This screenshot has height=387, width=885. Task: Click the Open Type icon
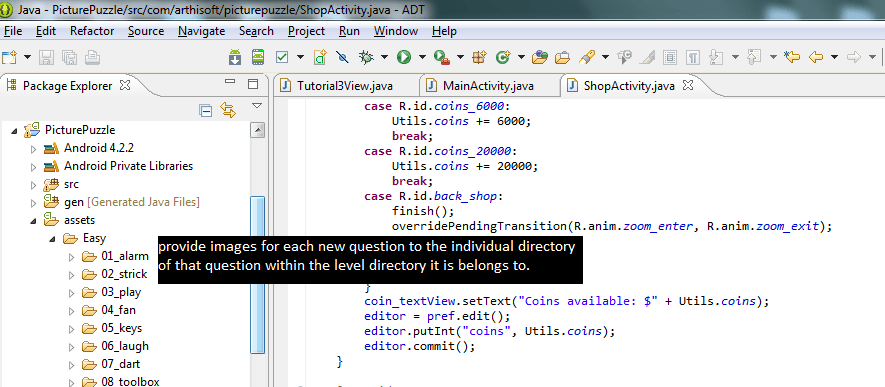[x=541, y=57]
